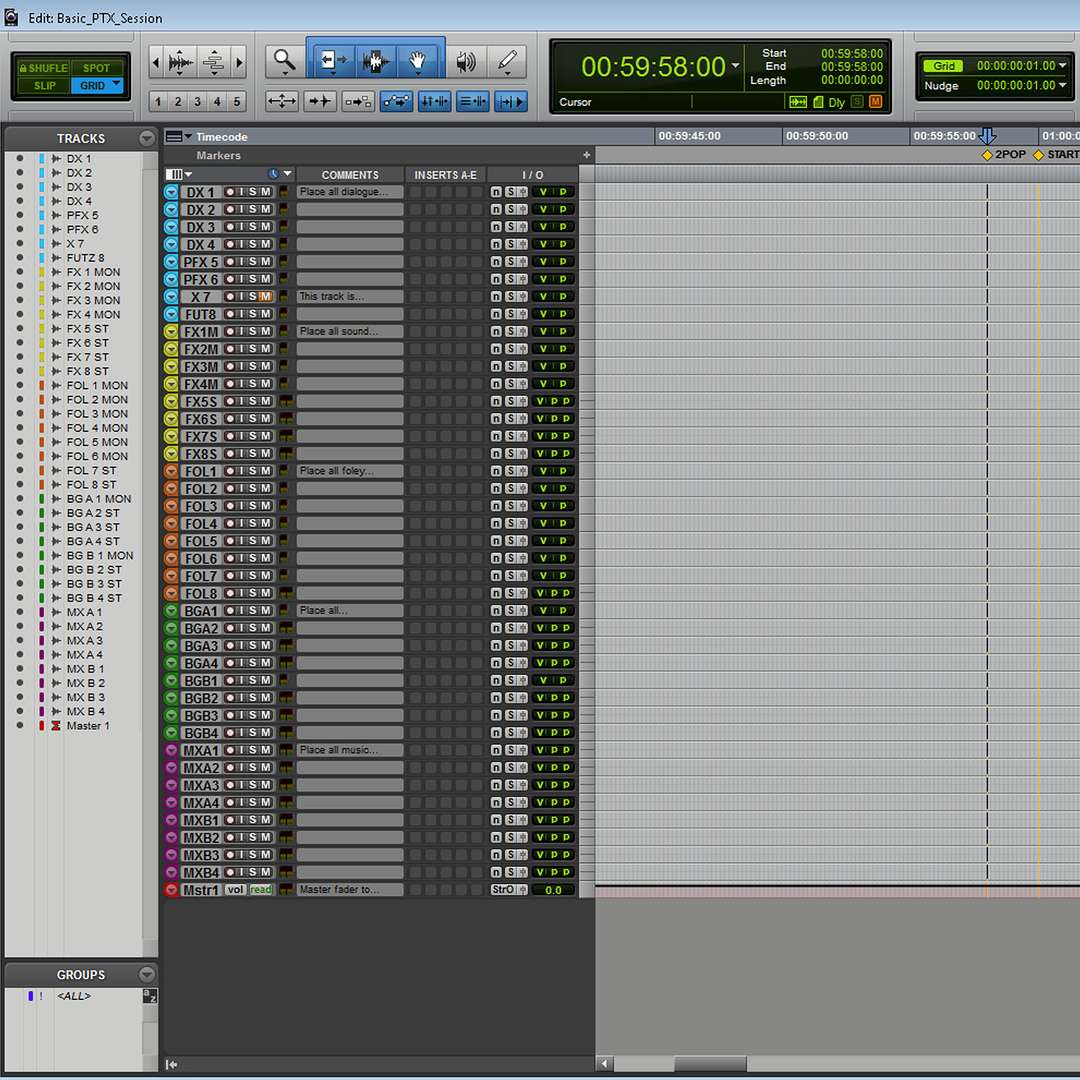The width and height of the screenshot is (1080, 1080).
Task: Open the main counter dropdown
Action: pos(736,65)
